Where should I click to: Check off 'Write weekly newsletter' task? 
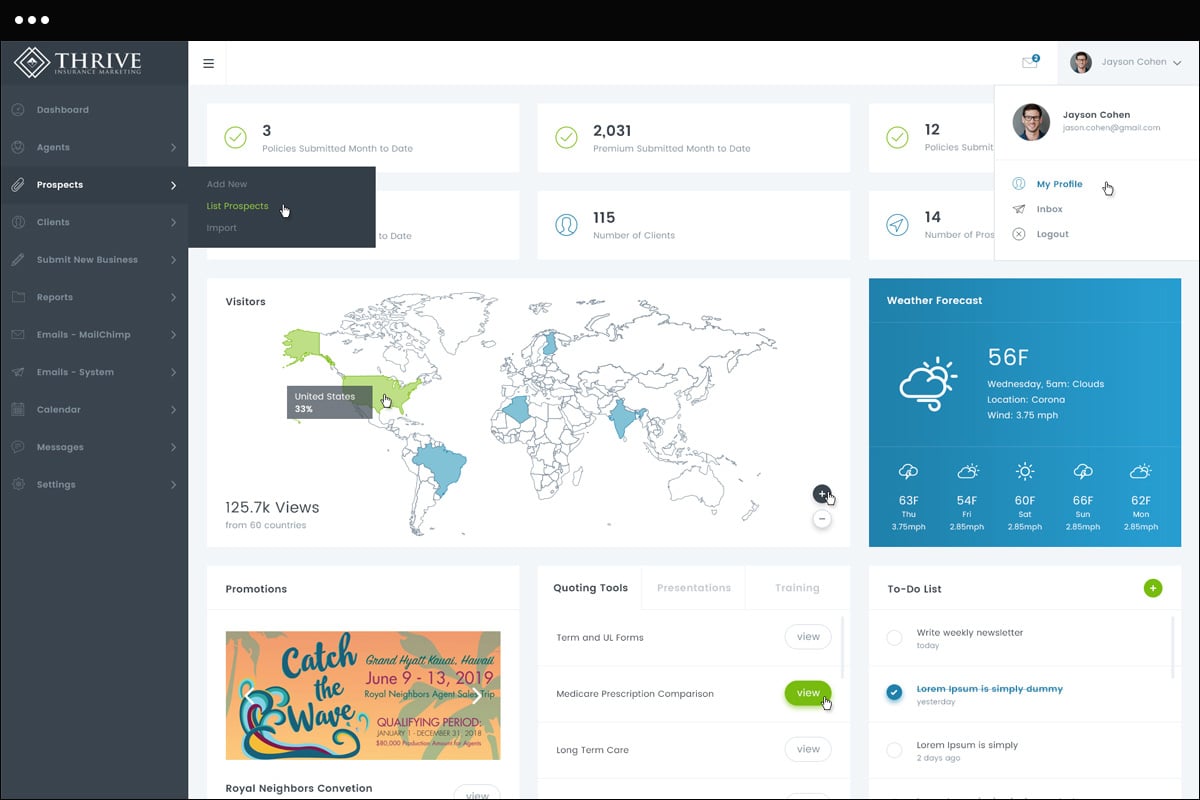(894, 638)
